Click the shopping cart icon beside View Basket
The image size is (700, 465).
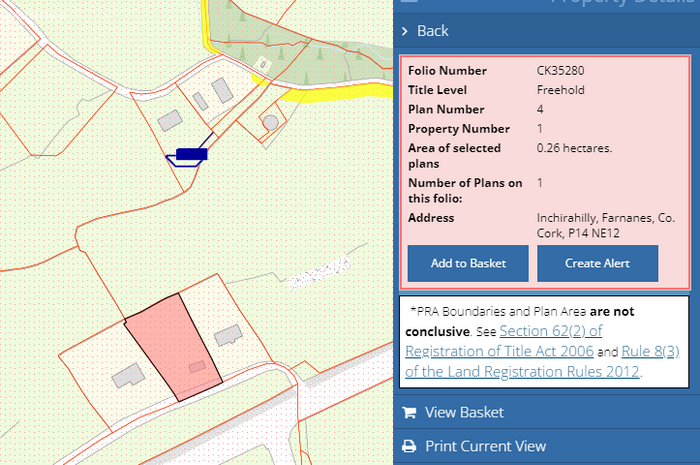pos(408,413)
